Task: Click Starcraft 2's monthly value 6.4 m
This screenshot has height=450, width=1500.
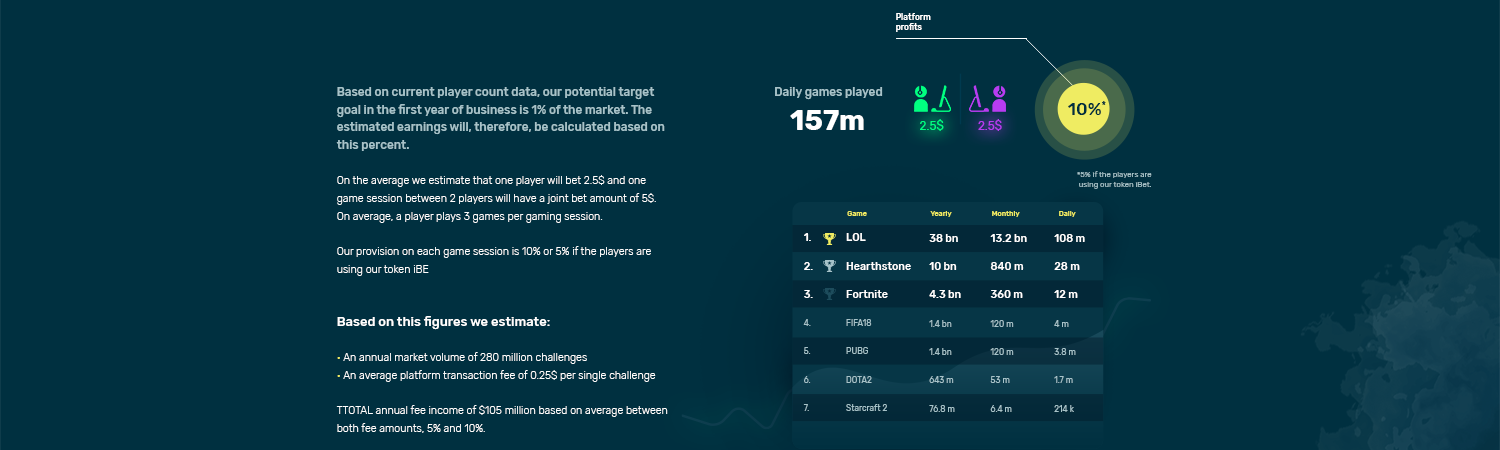Action: pos(1003,408)
